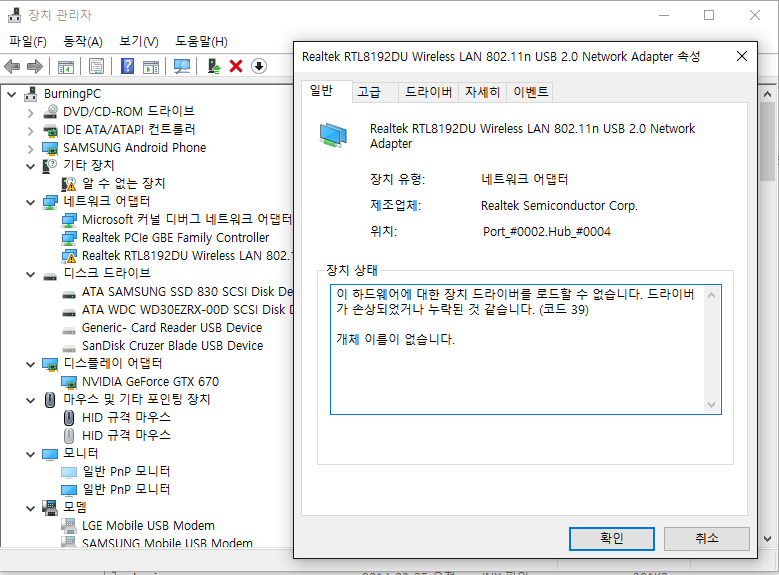Click the red X uninstall device icon

coord(236,66)
